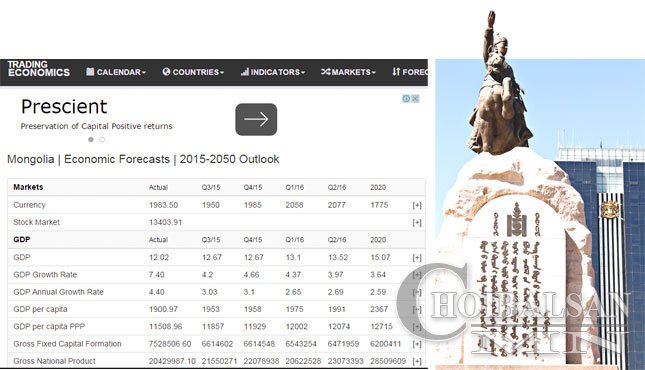Image resolution: width=645 pixels, height=370 pixels.
Task: Open the Calendar dropdown menu
Action: pos(116,72)
